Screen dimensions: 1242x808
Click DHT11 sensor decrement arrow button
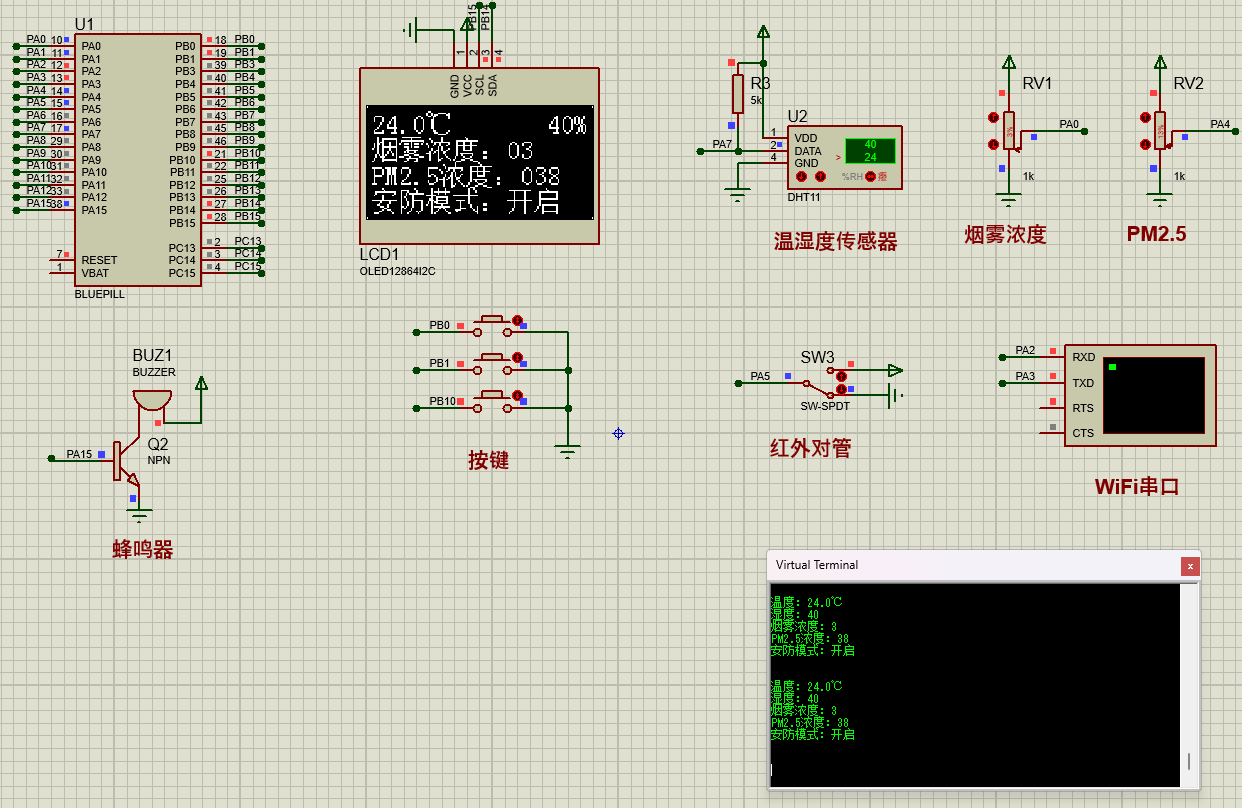click(x=801, y=177)
